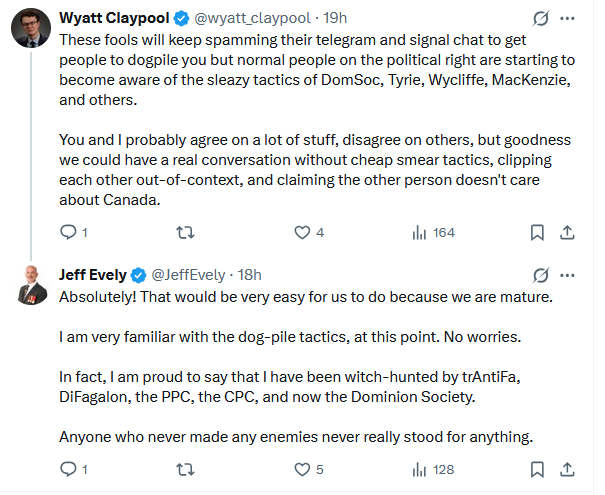View analytics for Jeff Evely's tweet
The image size is (605, 495).
click(x=420, y=469)
